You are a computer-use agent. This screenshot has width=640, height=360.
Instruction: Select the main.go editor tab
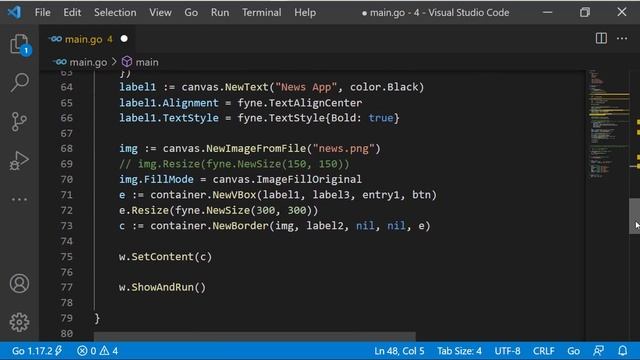pos(88,39)
